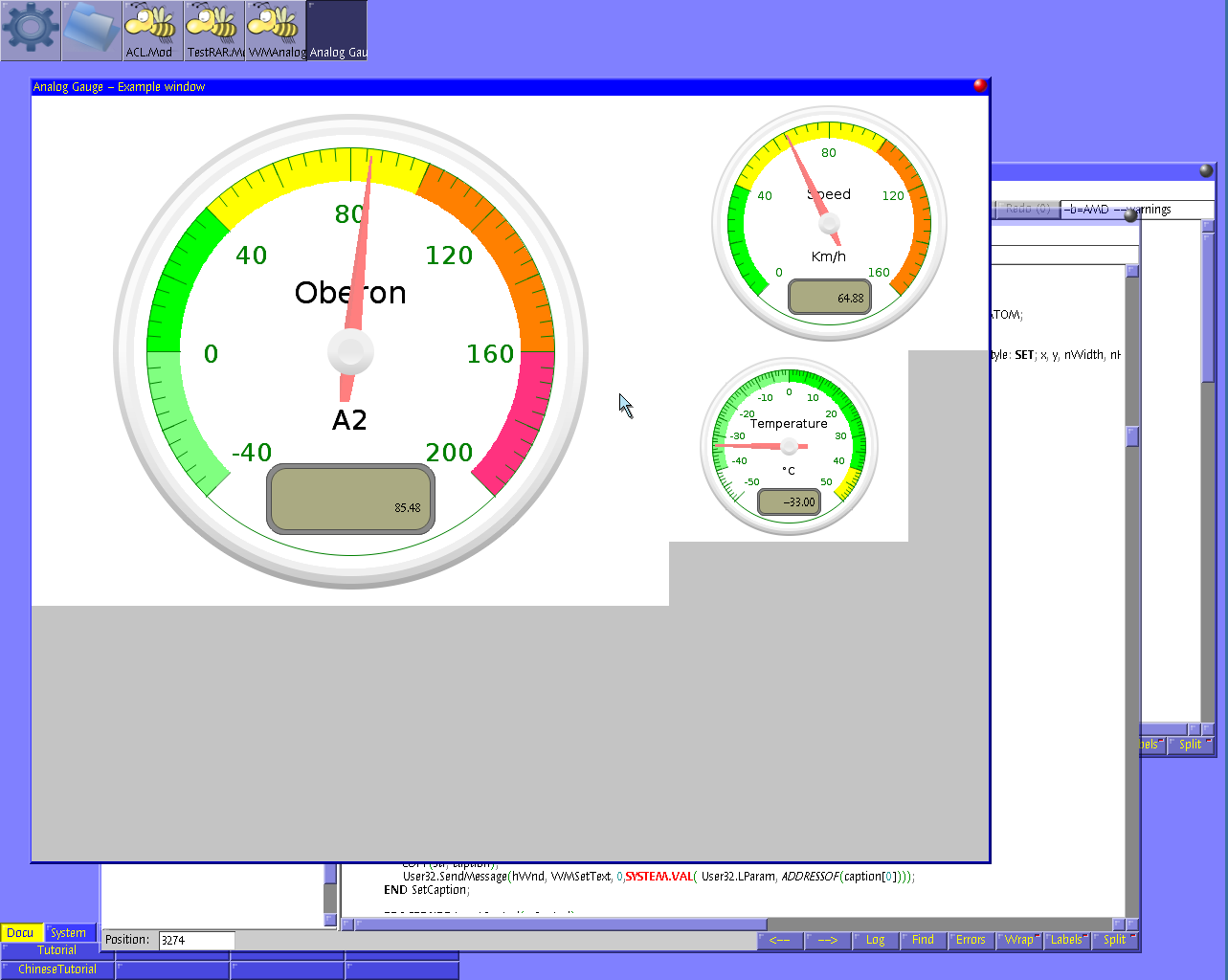Click the 'Km/h' label on Speed gauge

829,256
